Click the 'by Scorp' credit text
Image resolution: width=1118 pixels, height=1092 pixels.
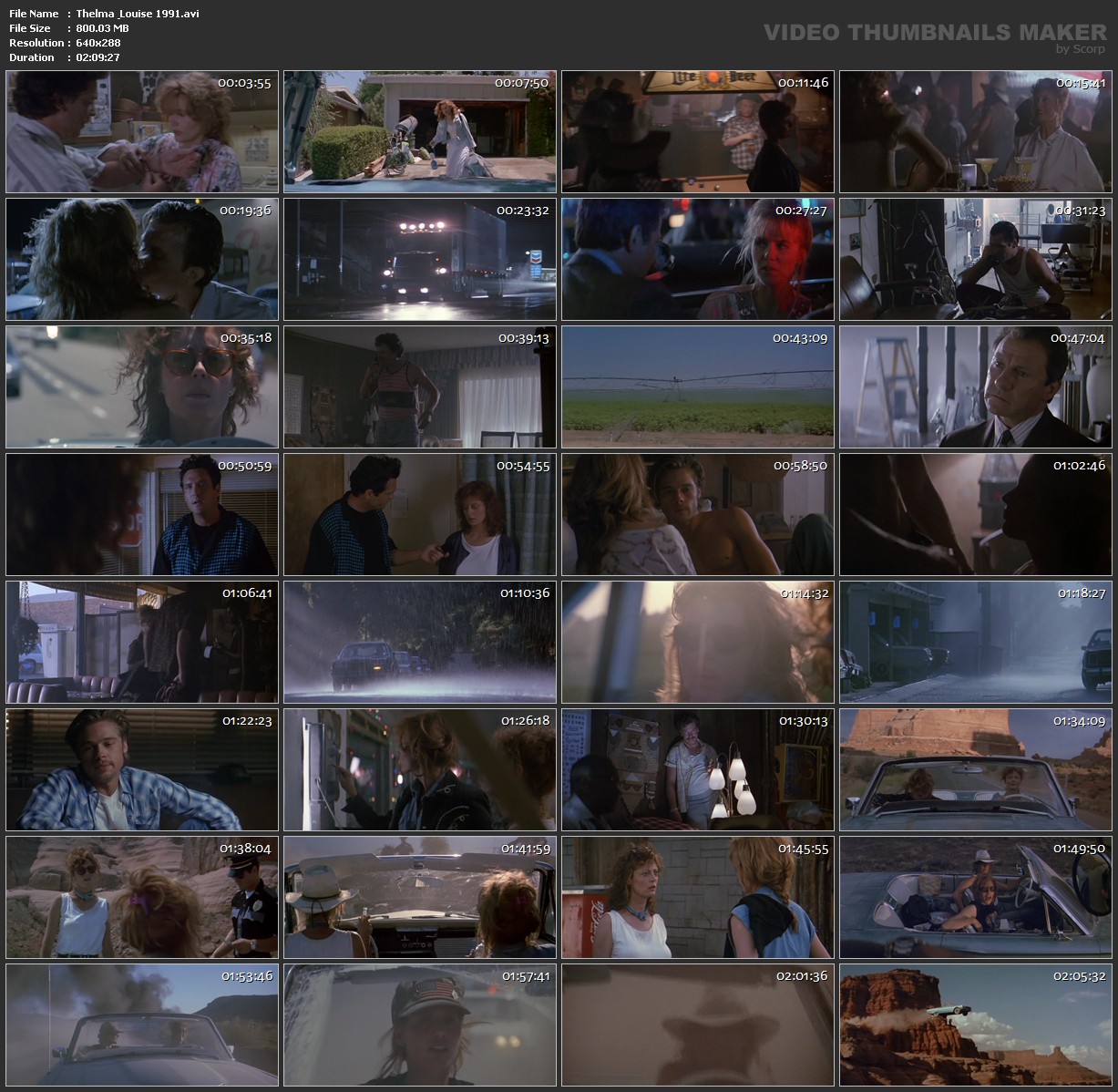[x=1081, y=49]
